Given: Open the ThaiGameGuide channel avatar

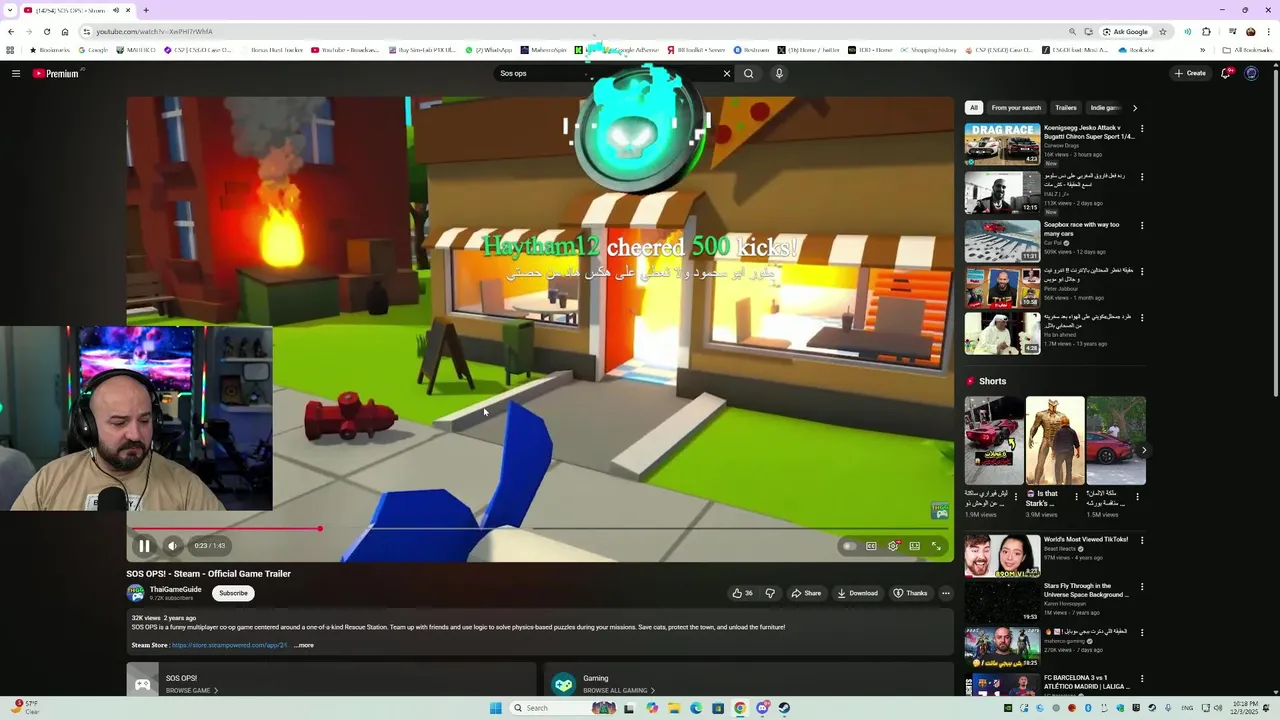Looking at the screenshot, I should point(135,593).
